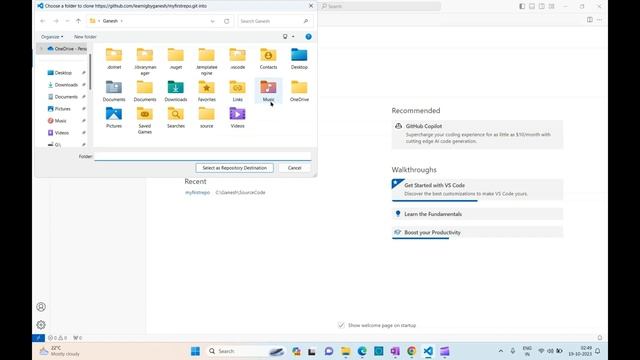
Task: Show errors and warnings status bar item
Action: pos(57,338)
